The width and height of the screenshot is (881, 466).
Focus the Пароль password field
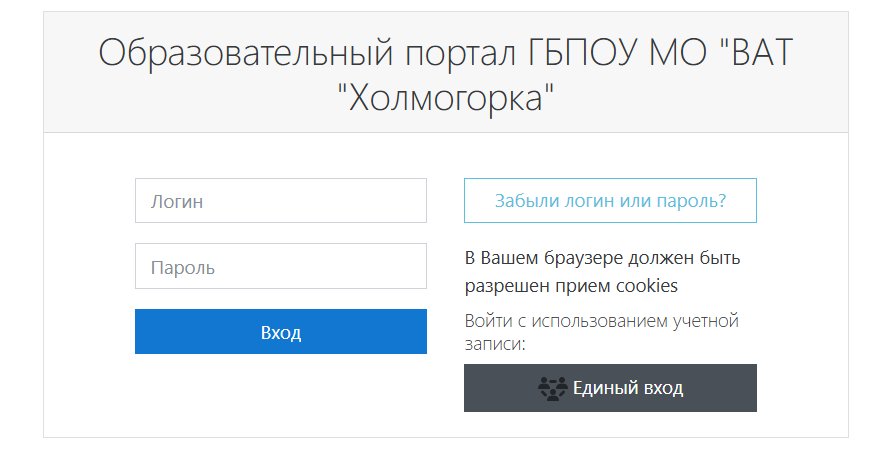click(x=281, y=267)
